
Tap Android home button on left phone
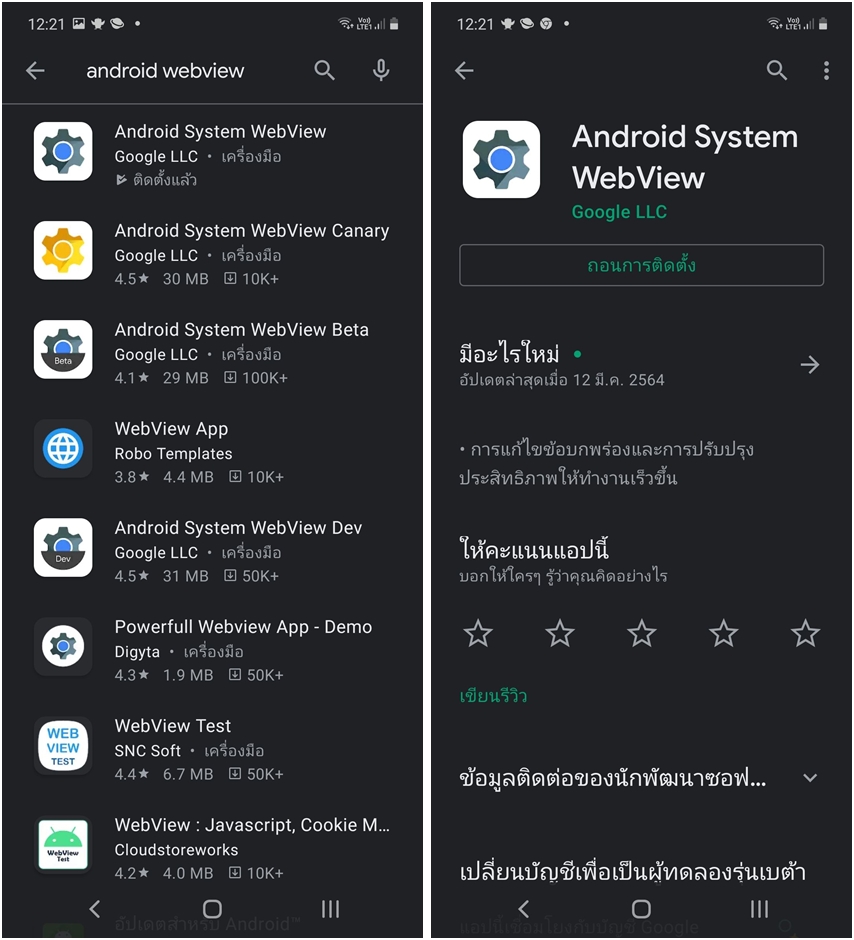tap(212, 909)
